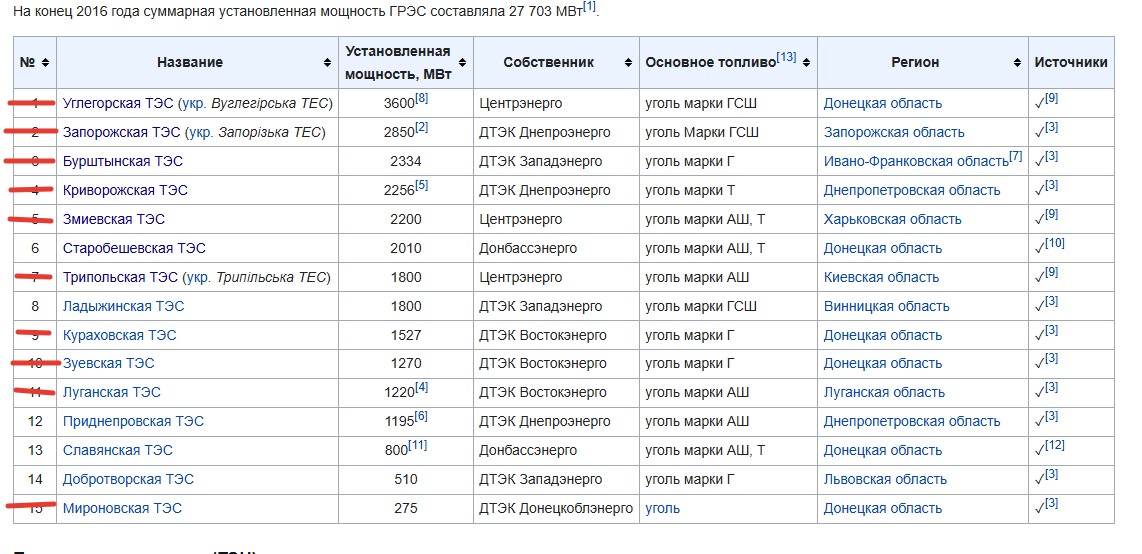The width and height of the screenshot is (1142, 554).
Task: Open Приднепровская ТЭС link
Action: (133, 422)
